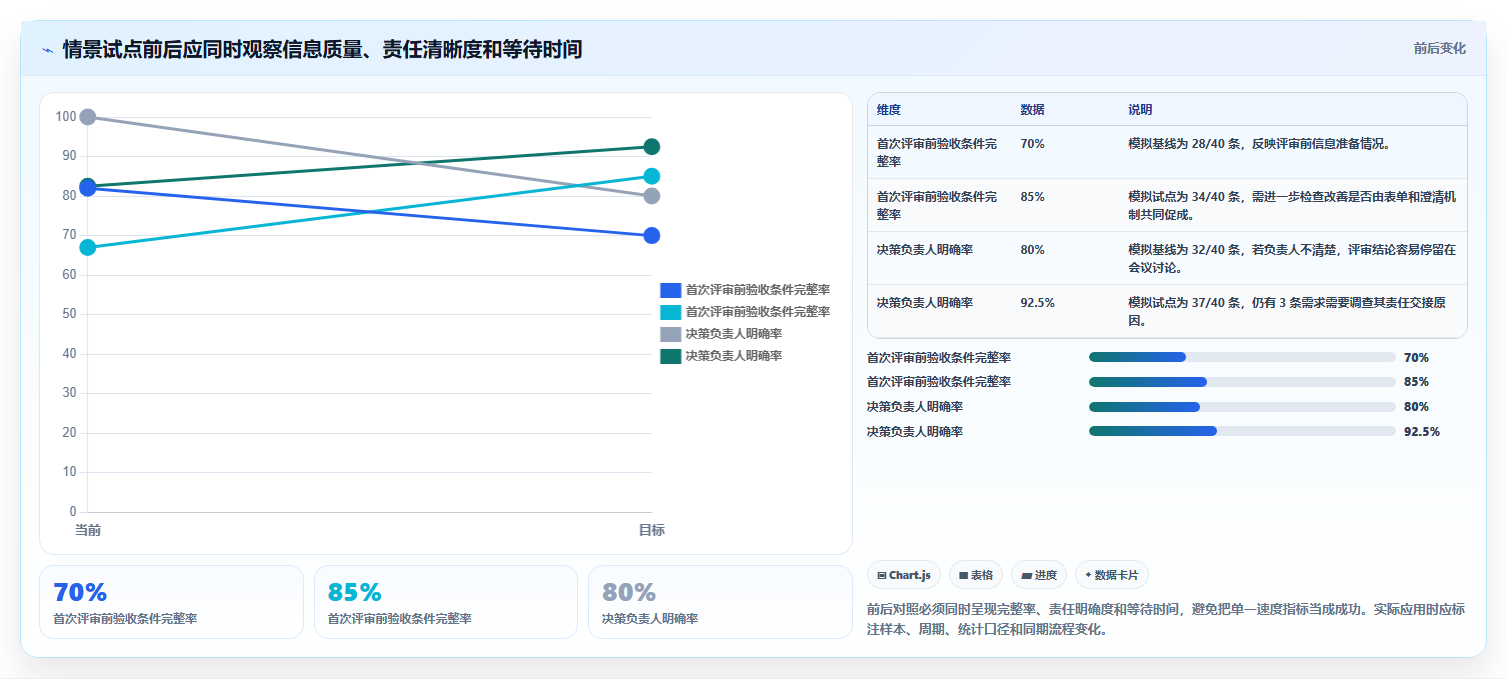The height and width of the screenshot is (679, 1507).
Task: Click the cyan data point at 67 on 当前
Action: tap(88, 247)
